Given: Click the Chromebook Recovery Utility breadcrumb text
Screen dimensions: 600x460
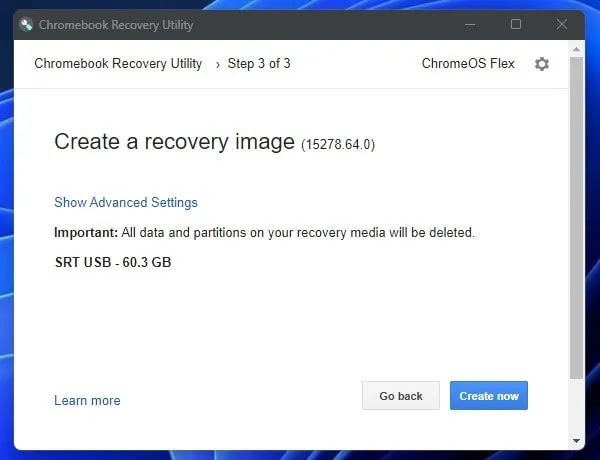Looking at the screenshot, I should coord(118,64).
